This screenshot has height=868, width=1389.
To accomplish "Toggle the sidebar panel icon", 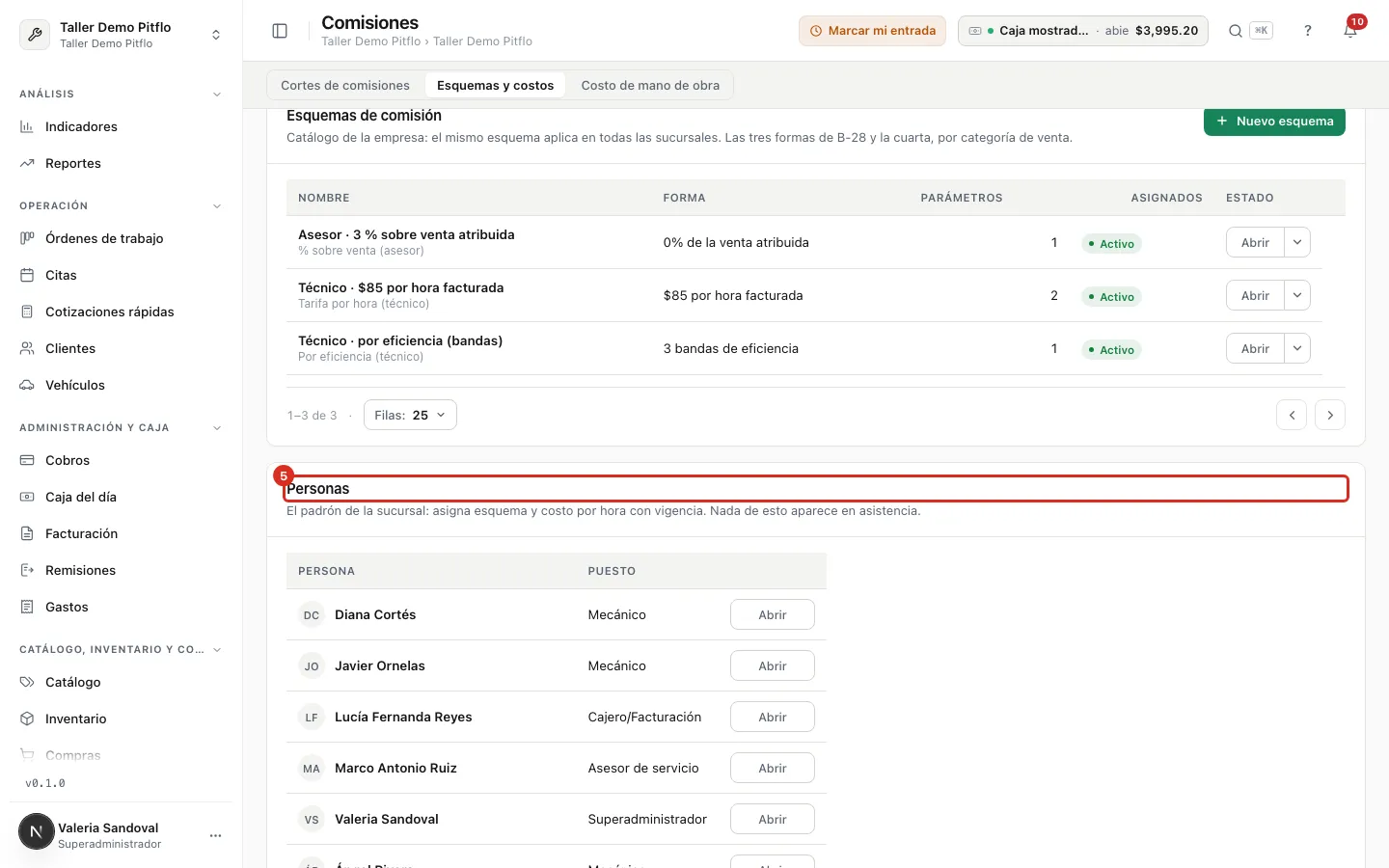I will (280, 31).
